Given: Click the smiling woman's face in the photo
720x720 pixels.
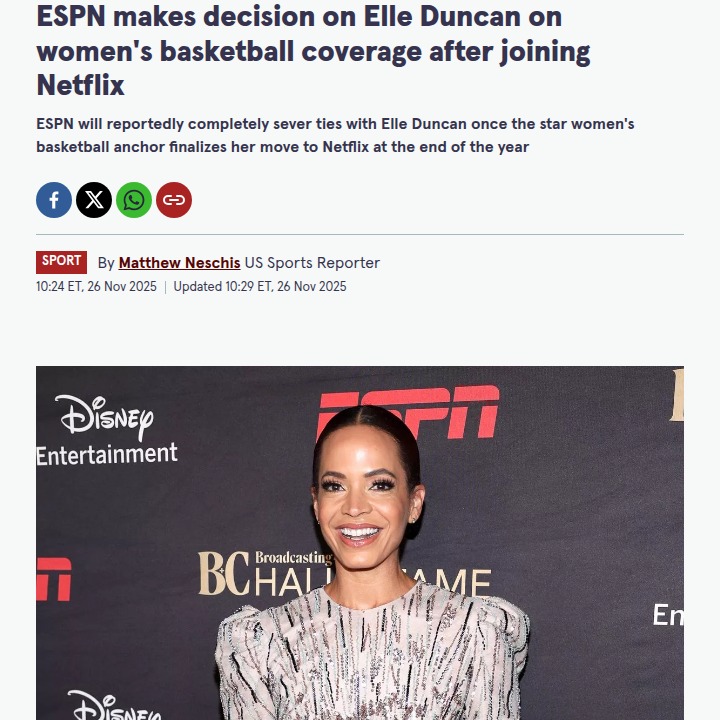Looking at the screenshot, I should coord(363,498).
